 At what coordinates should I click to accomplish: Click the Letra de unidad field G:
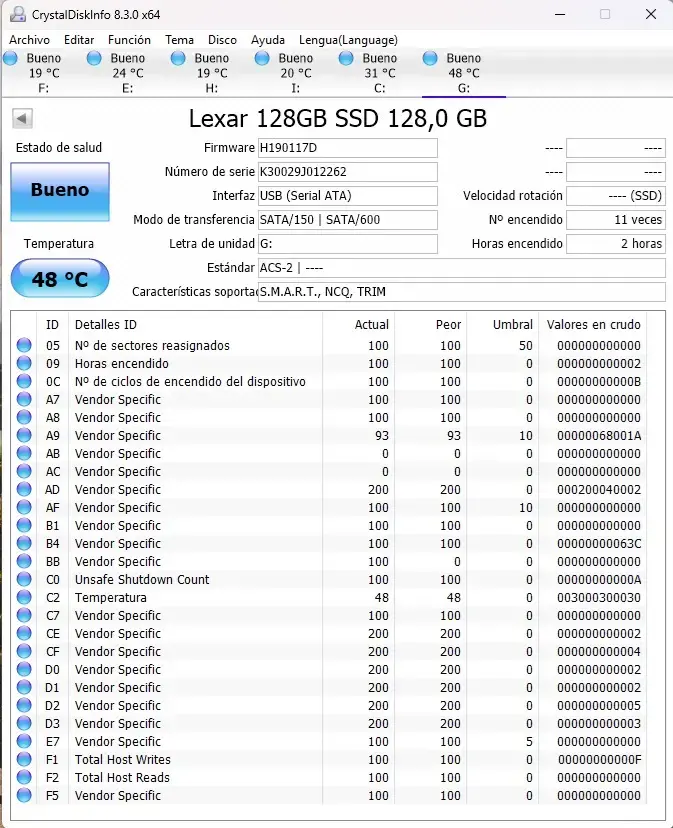348,243
